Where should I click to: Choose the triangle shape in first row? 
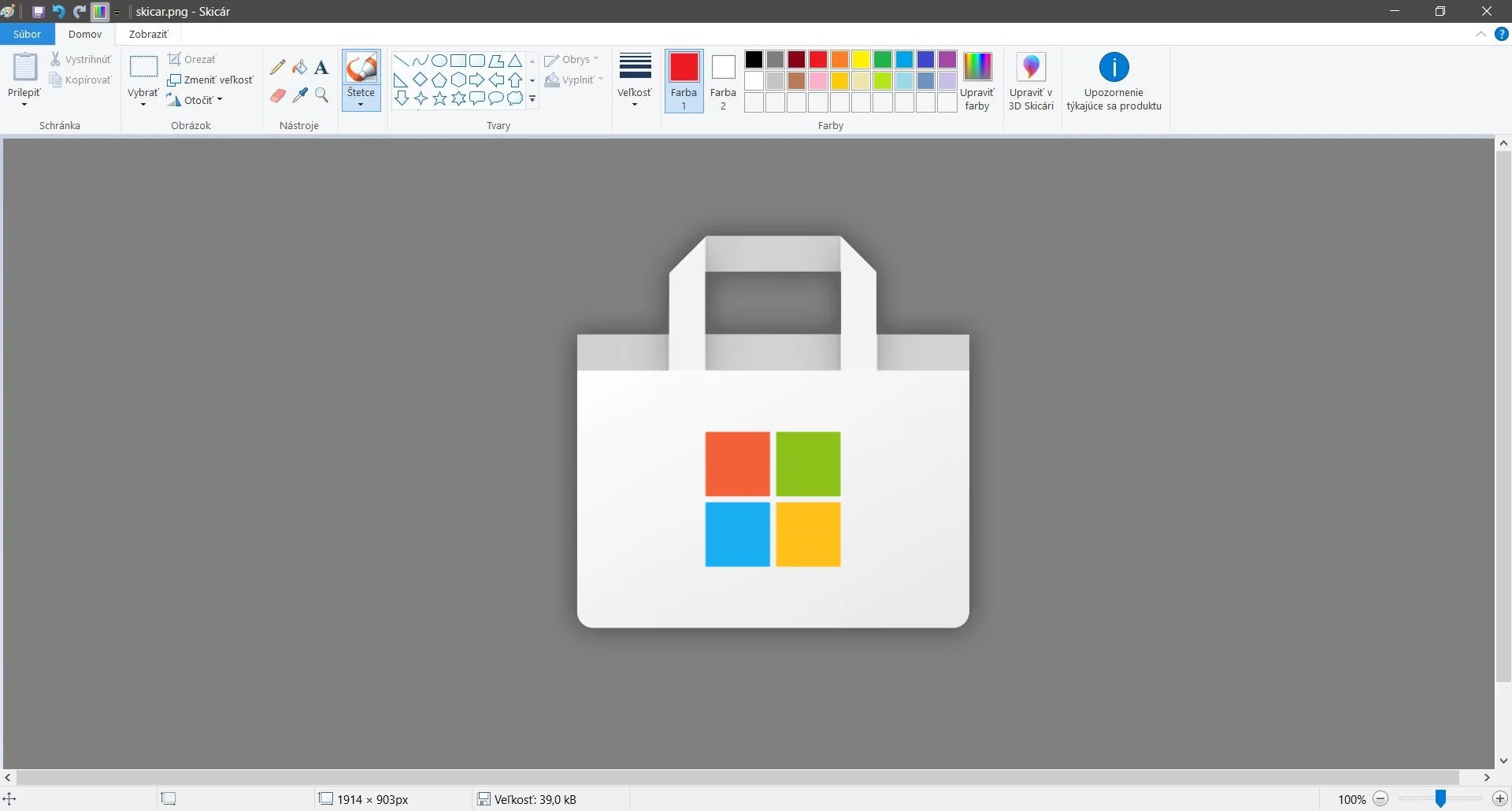[514, 61]
